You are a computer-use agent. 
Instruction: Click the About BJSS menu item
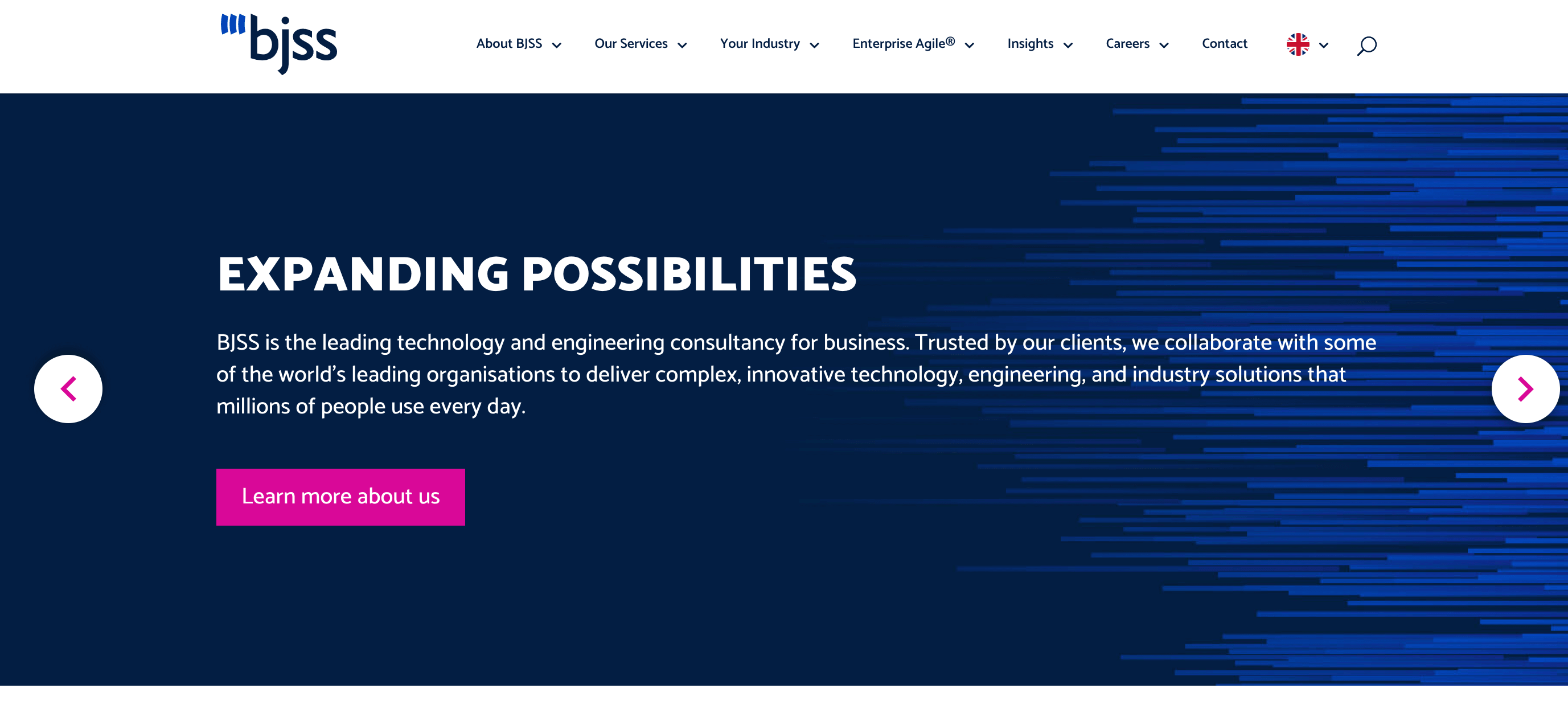tap(509, 44)
